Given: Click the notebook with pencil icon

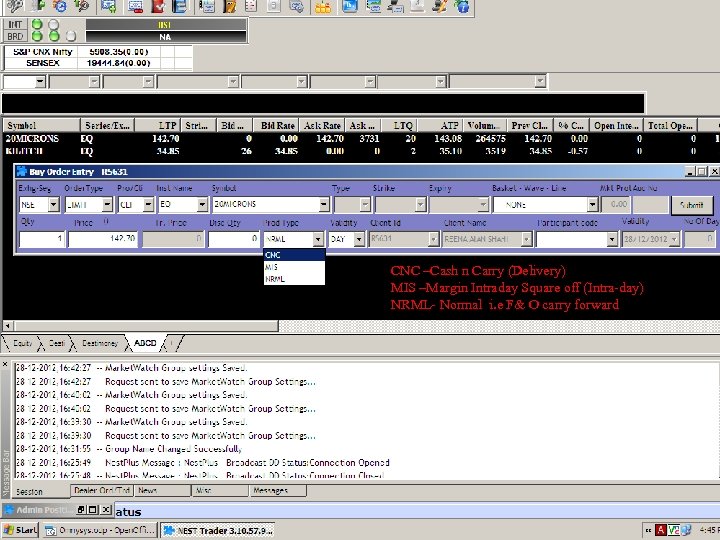Looking at the screenshot, I should pos(229,6).
